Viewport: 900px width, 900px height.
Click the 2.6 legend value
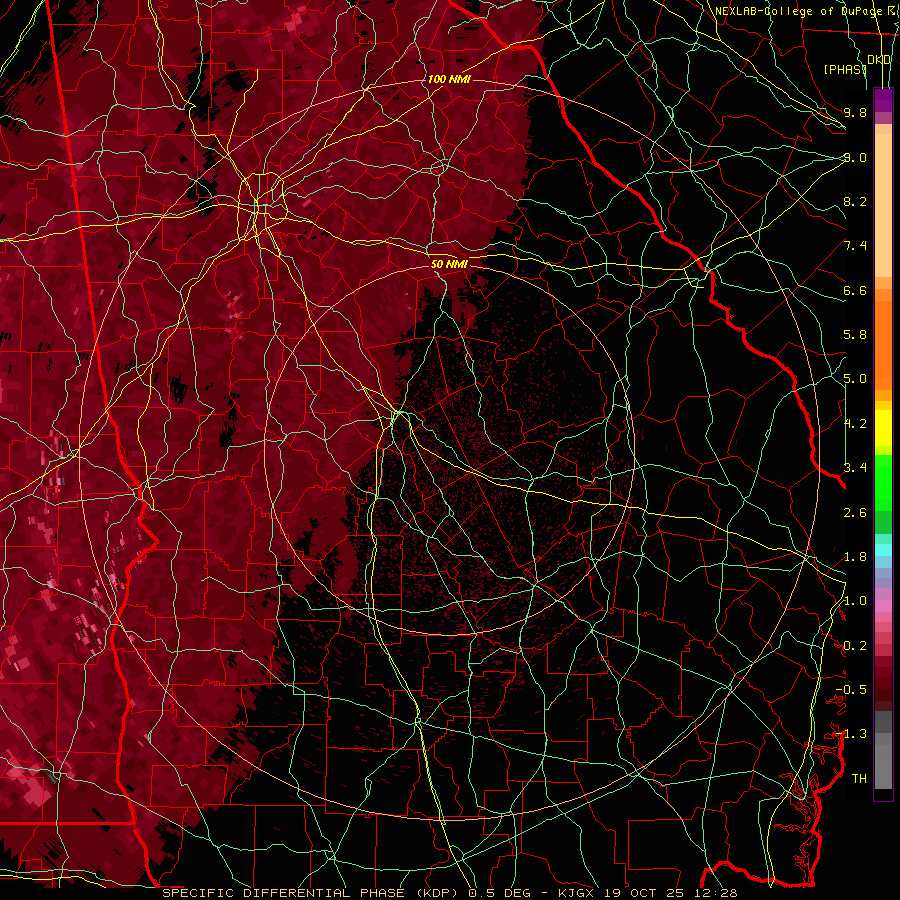855,512
